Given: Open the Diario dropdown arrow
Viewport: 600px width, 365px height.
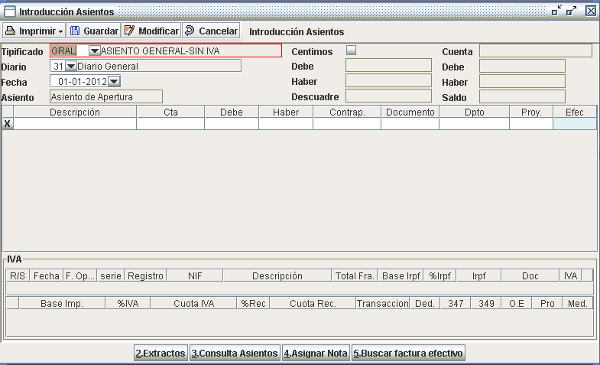Looking at the screenshot, I should pyautogui.click(x=70, y=66).
